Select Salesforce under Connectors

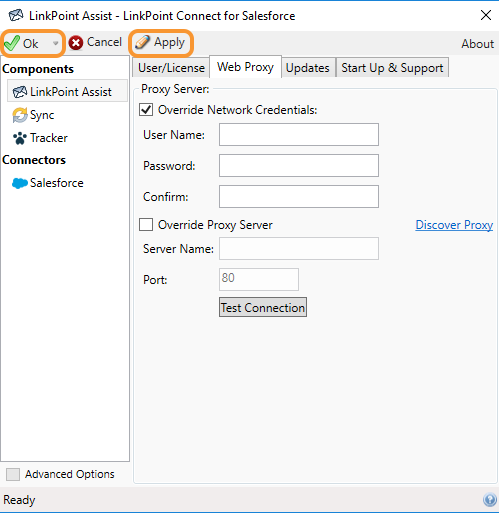click(x=56, y=183)
